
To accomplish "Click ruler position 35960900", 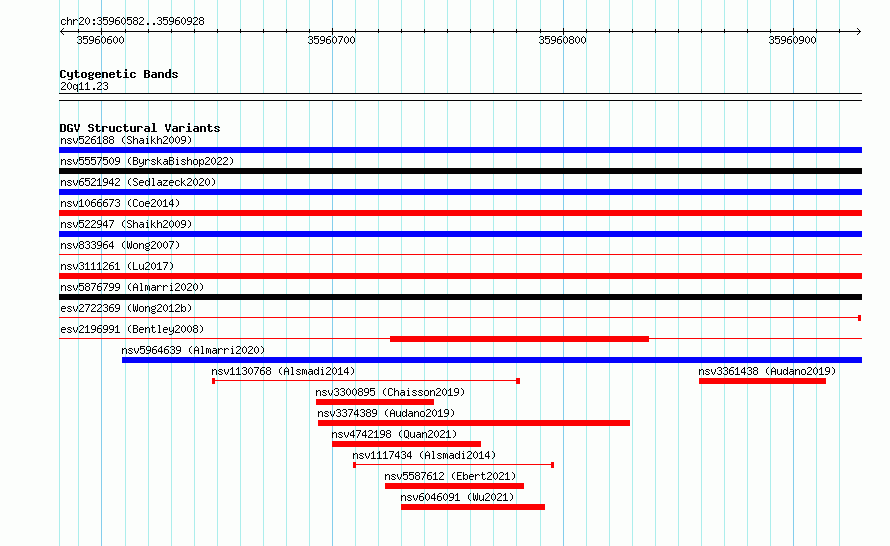I will coord(792,40).
